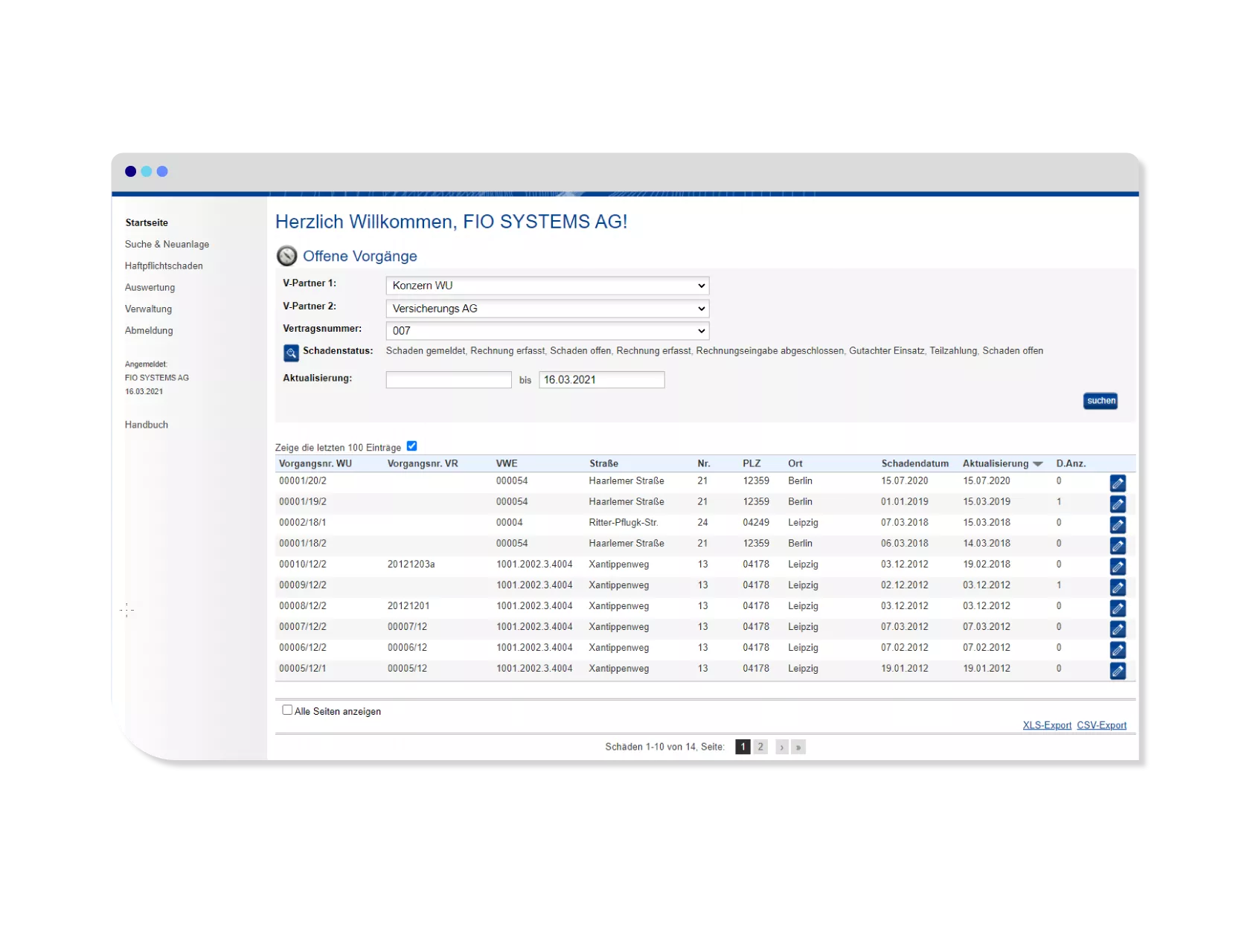Edit the entry 00001/19/2
Image resolution: width=1250 pixels, height=952 pixels.
(1118, 504)
